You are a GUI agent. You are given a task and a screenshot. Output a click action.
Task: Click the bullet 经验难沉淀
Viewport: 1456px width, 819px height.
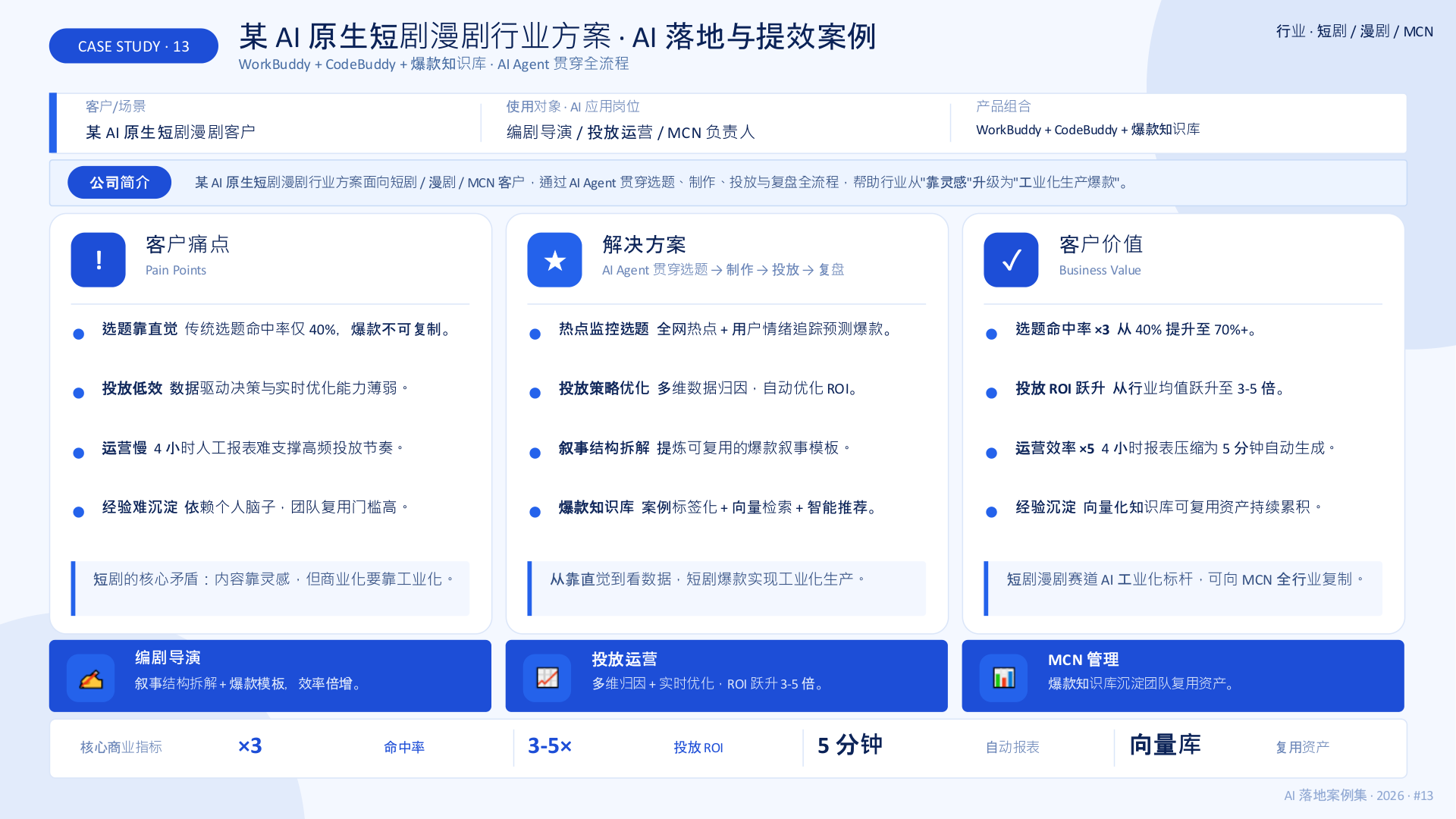(256, 507)
